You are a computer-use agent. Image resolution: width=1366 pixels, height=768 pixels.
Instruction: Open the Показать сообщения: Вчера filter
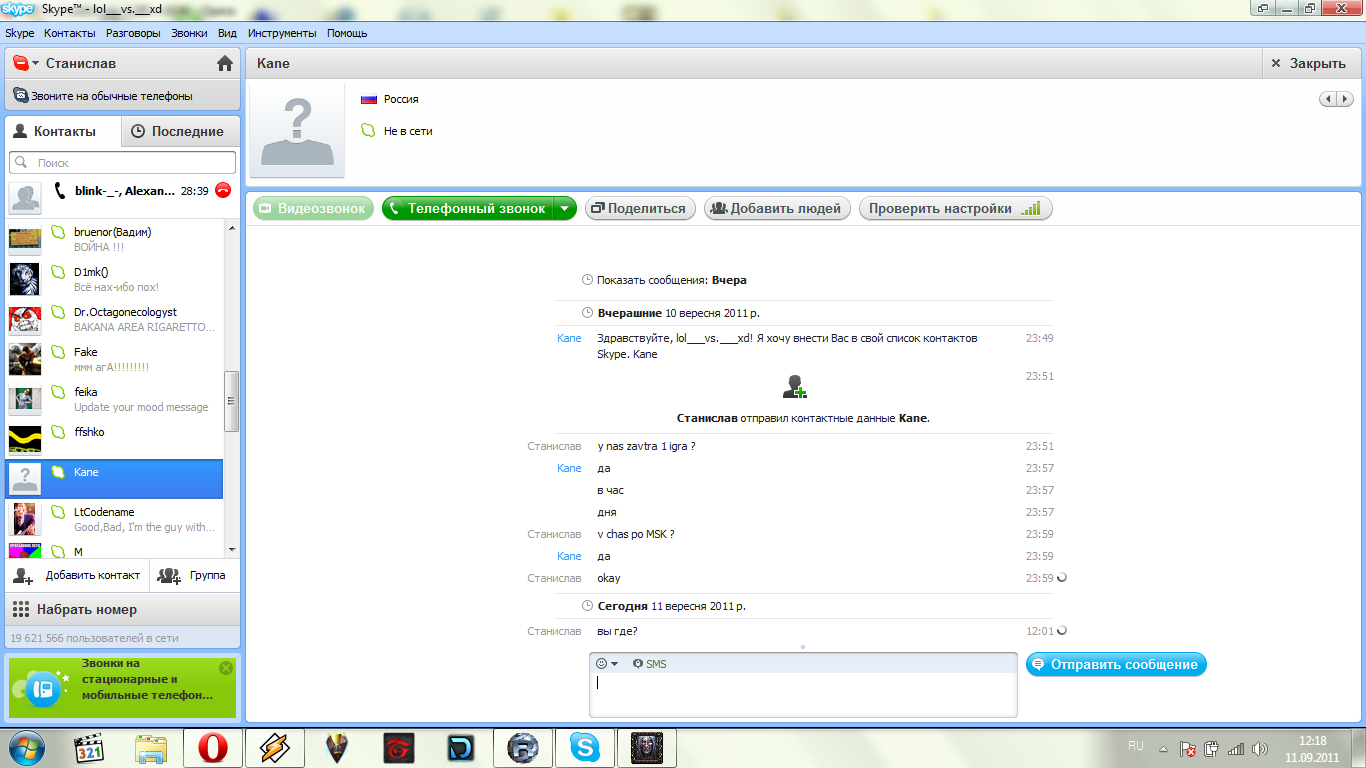[664, 280]
